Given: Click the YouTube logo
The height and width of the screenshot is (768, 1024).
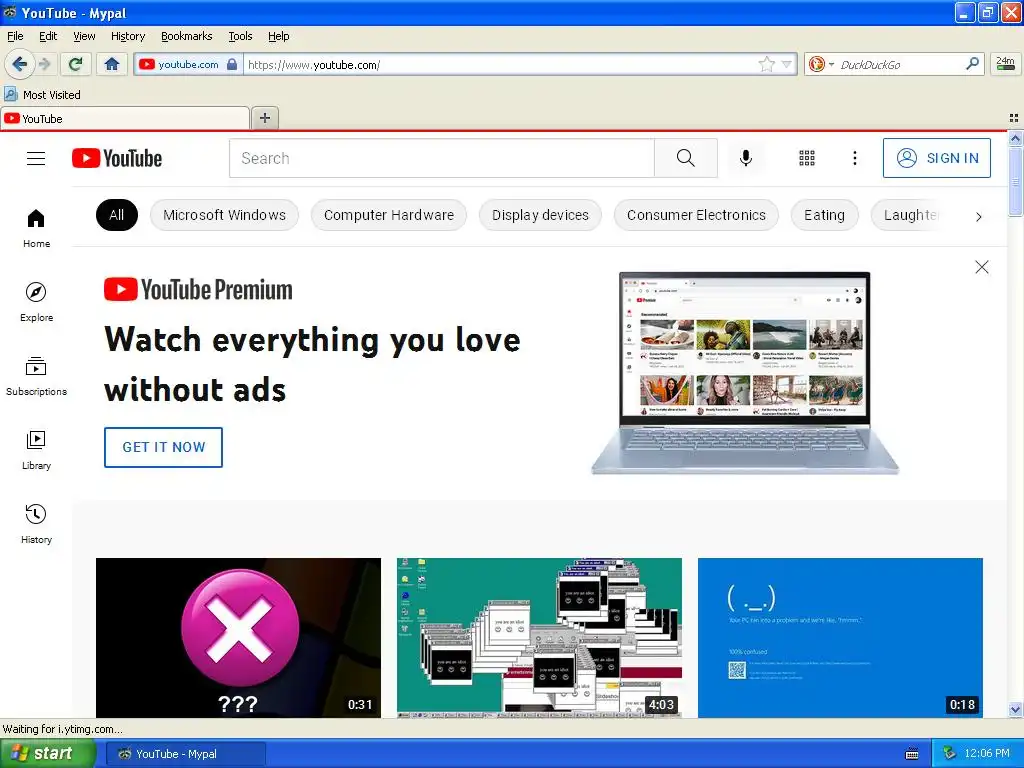Looking at the screenshot, I should [x=117, y=158].
